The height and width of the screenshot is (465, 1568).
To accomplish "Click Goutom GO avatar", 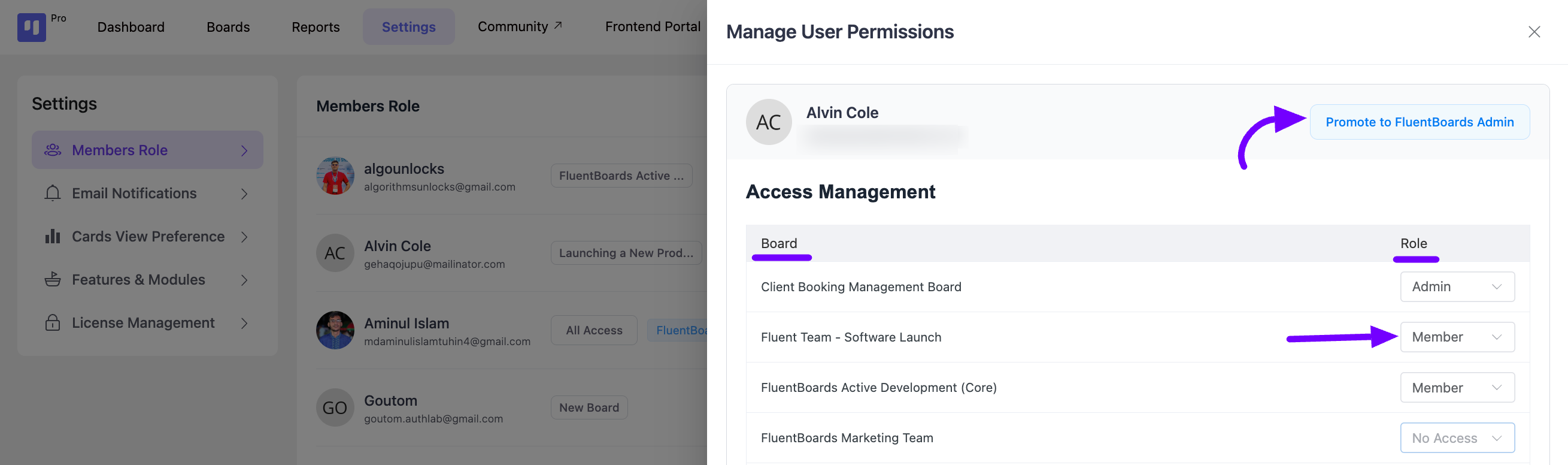I will 335,407.
